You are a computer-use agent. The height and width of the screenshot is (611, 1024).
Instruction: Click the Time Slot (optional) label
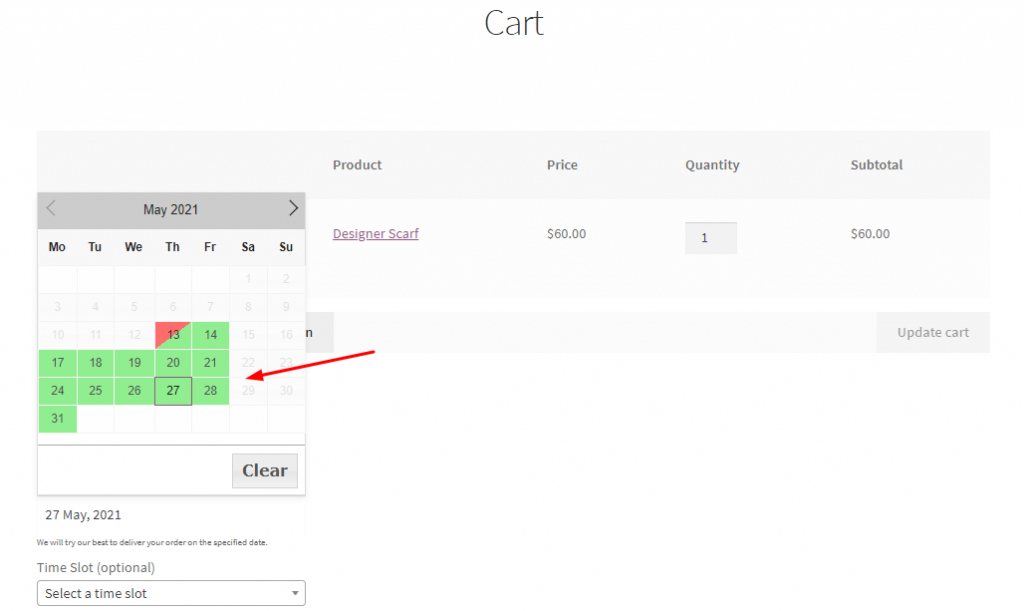click(x=96, y=567)
